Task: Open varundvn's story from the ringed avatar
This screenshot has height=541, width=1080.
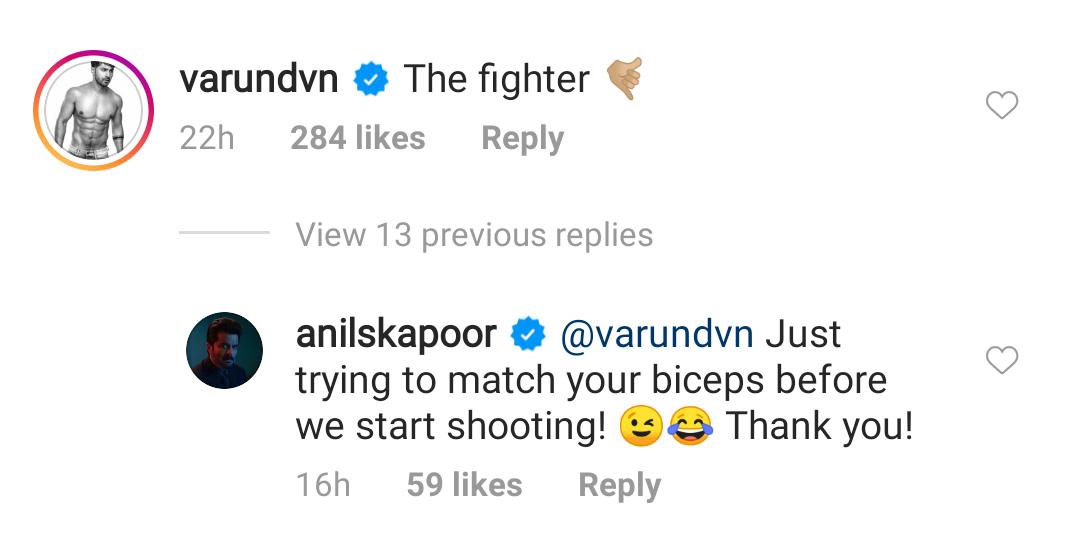Action: [x=93, y=110]
